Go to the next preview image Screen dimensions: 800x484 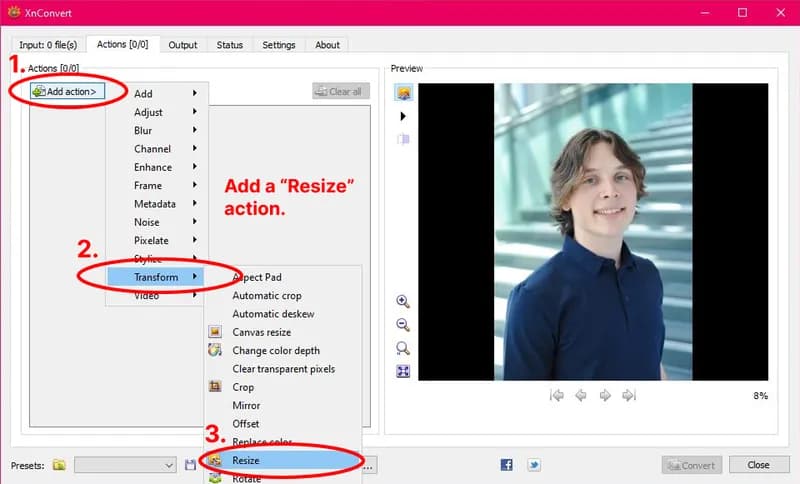click(605, 395)
